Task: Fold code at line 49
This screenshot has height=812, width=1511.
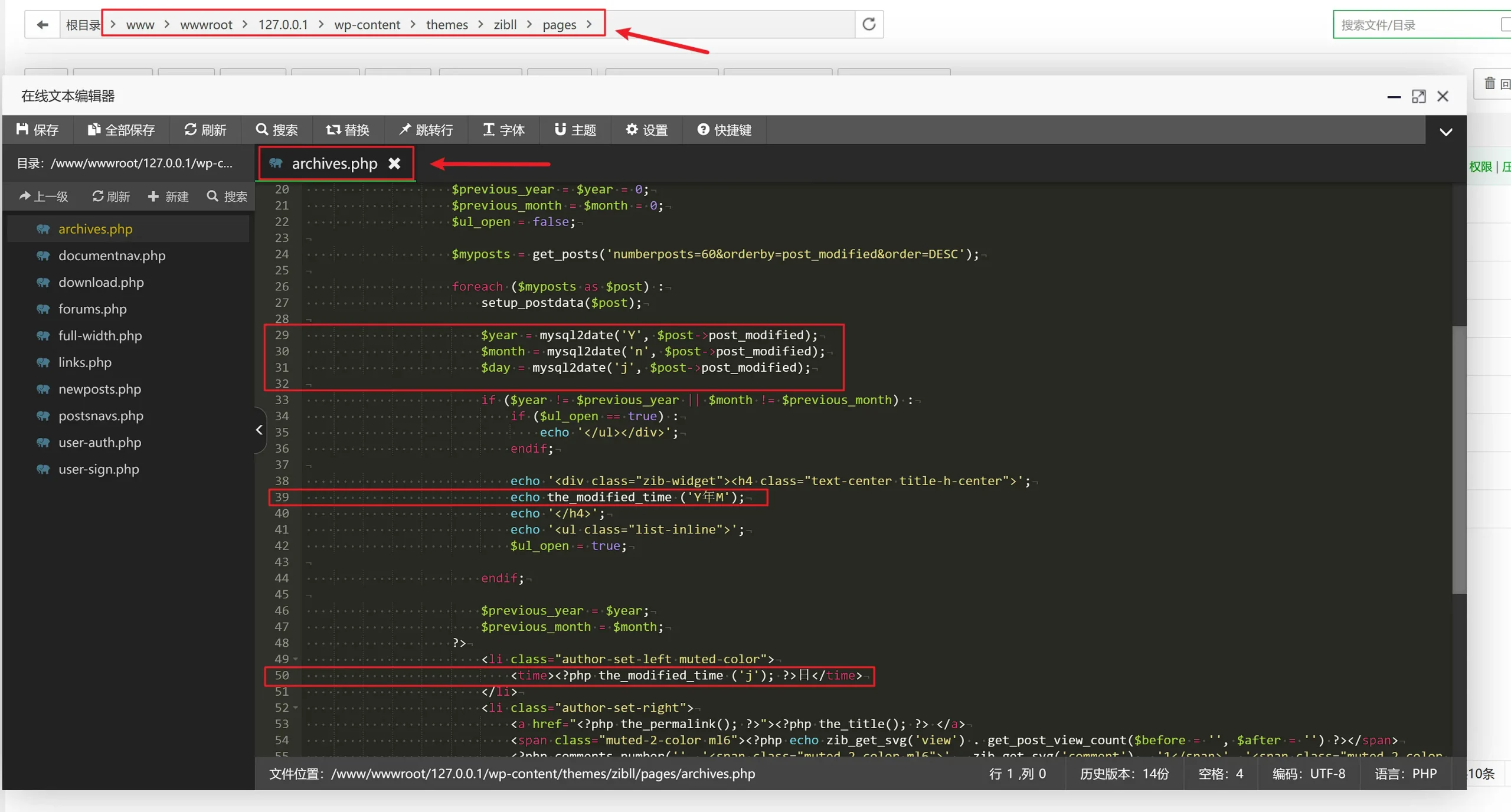Action: click(295, 659)
